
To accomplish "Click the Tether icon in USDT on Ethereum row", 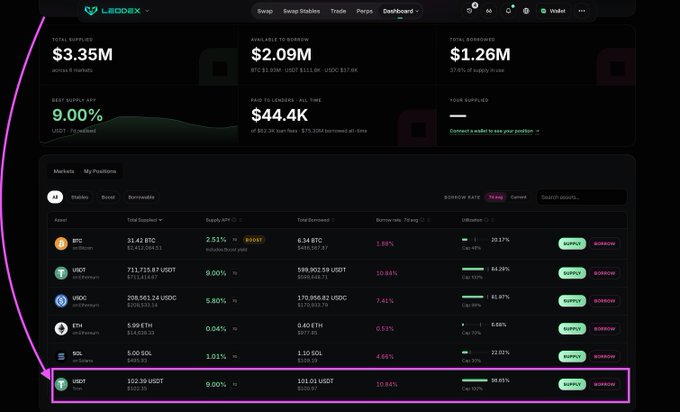I will [61, 273].
